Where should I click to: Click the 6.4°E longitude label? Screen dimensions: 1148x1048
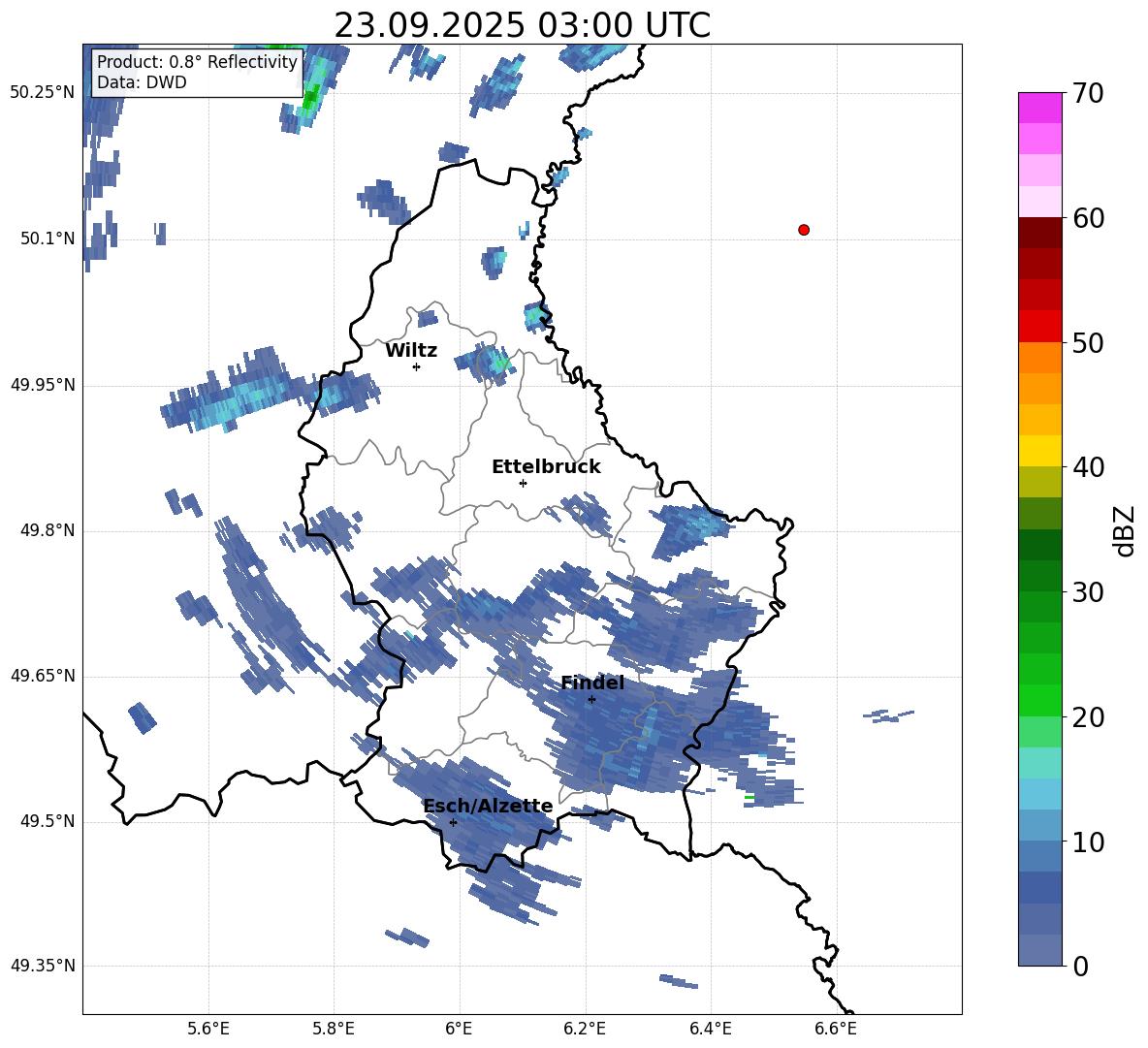[x=710, y=1029]
